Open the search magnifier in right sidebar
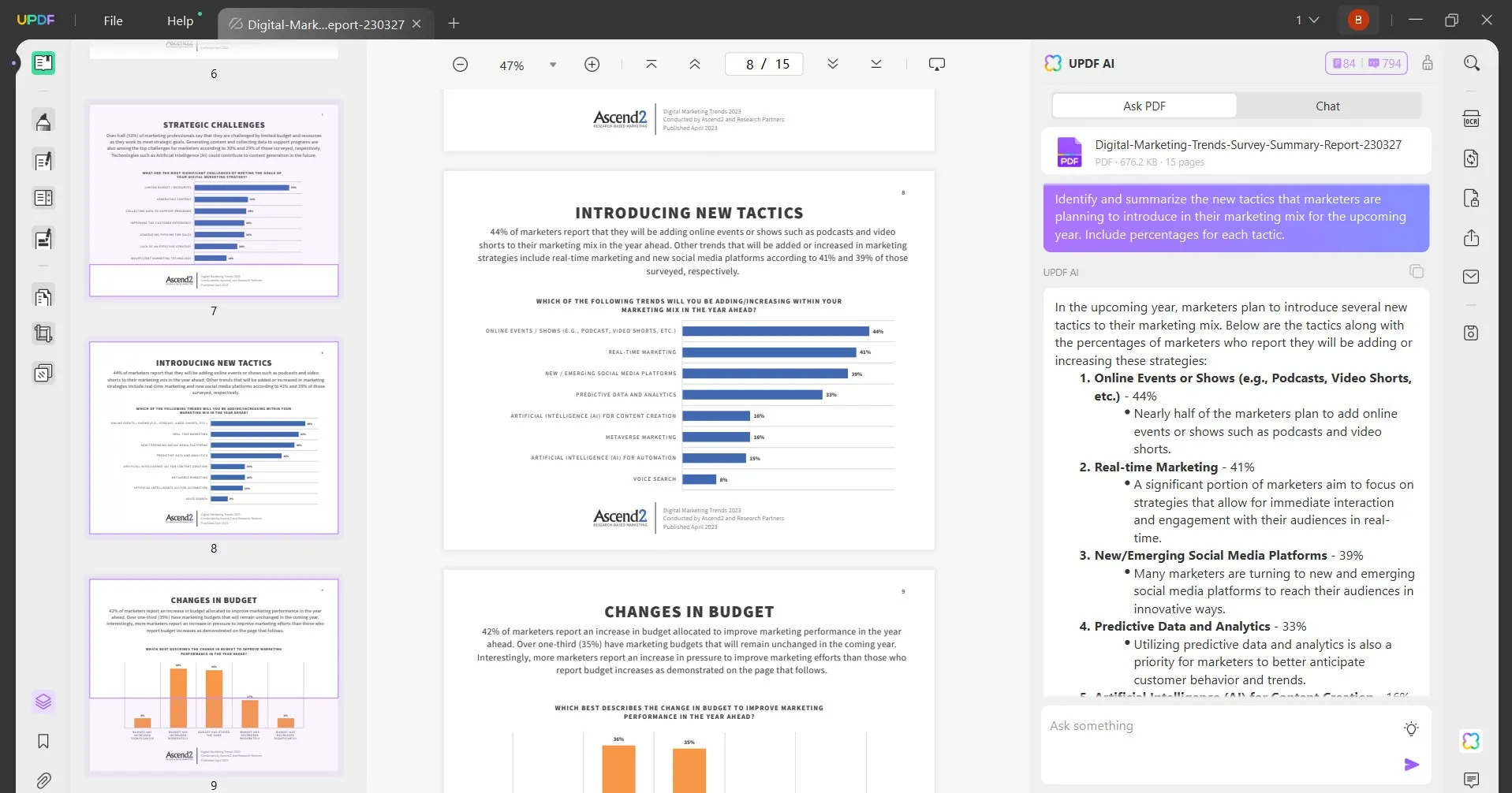This screenshot has width=1512, height=793. coord(1472,63)
